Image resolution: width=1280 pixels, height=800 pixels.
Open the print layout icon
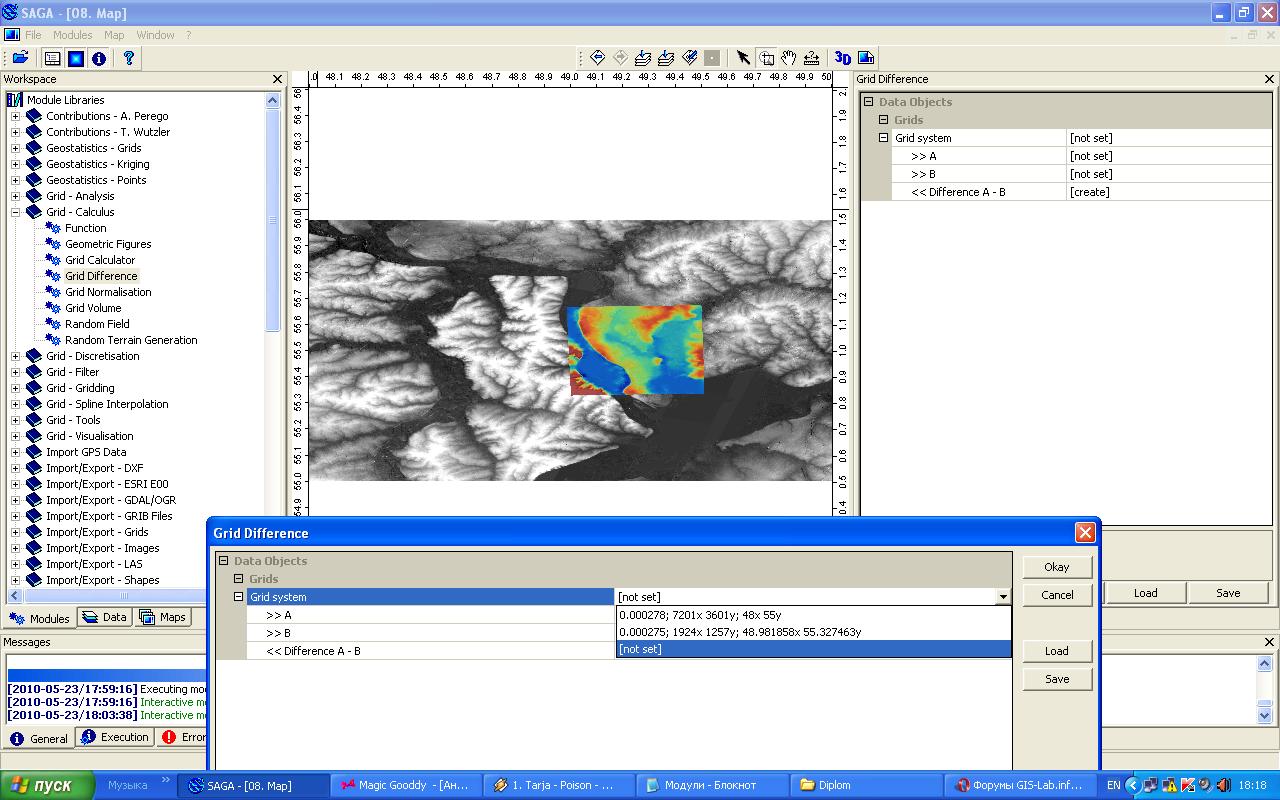[x=866, y=58]
